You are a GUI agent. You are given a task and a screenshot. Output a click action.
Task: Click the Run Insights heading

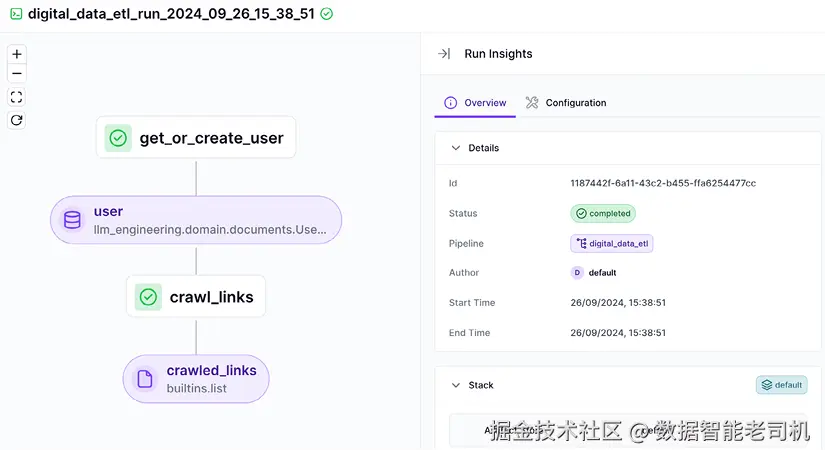[498, 54]
